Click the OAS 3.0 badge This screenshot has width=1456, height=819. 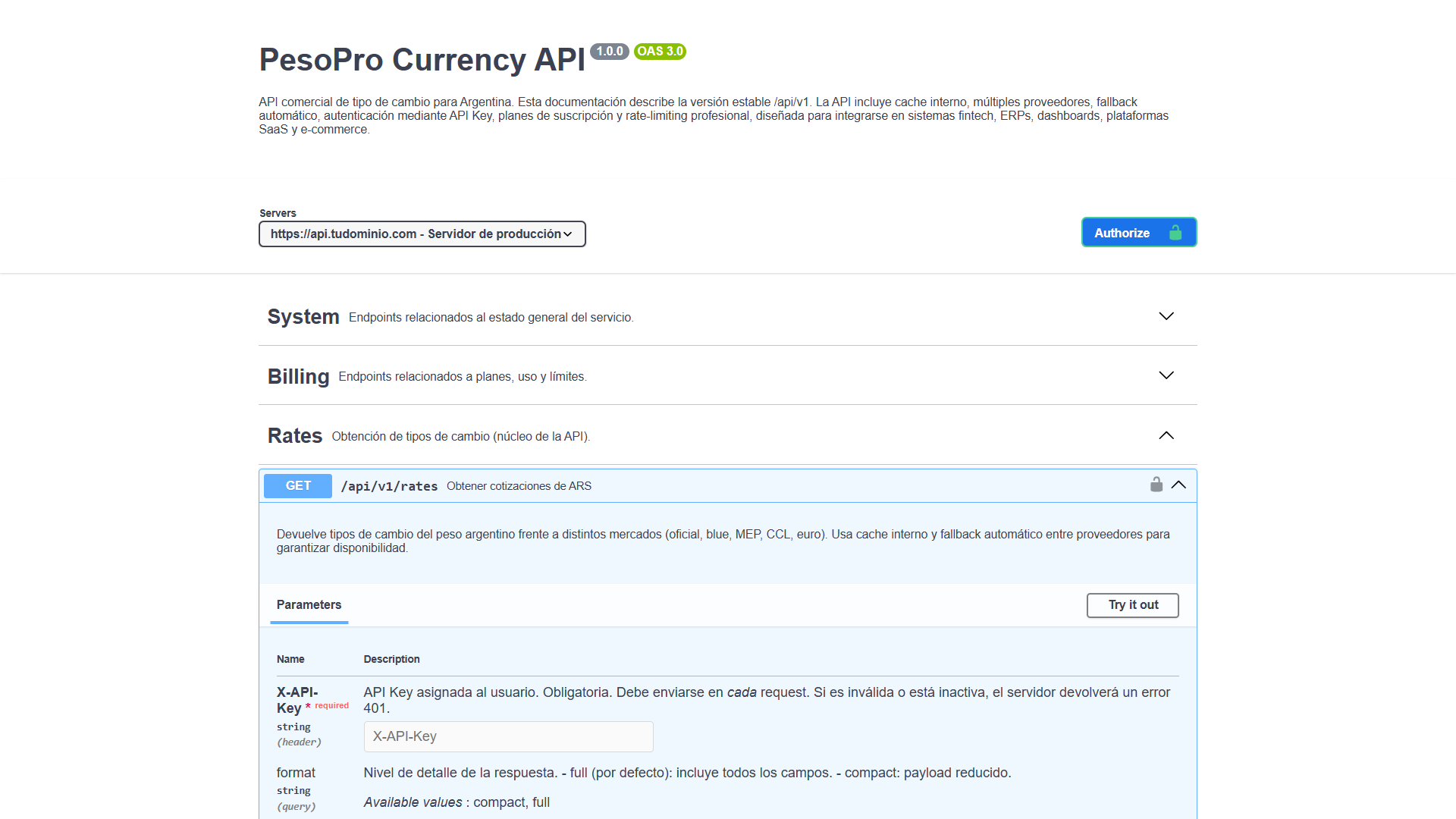(x=660, y=52)
